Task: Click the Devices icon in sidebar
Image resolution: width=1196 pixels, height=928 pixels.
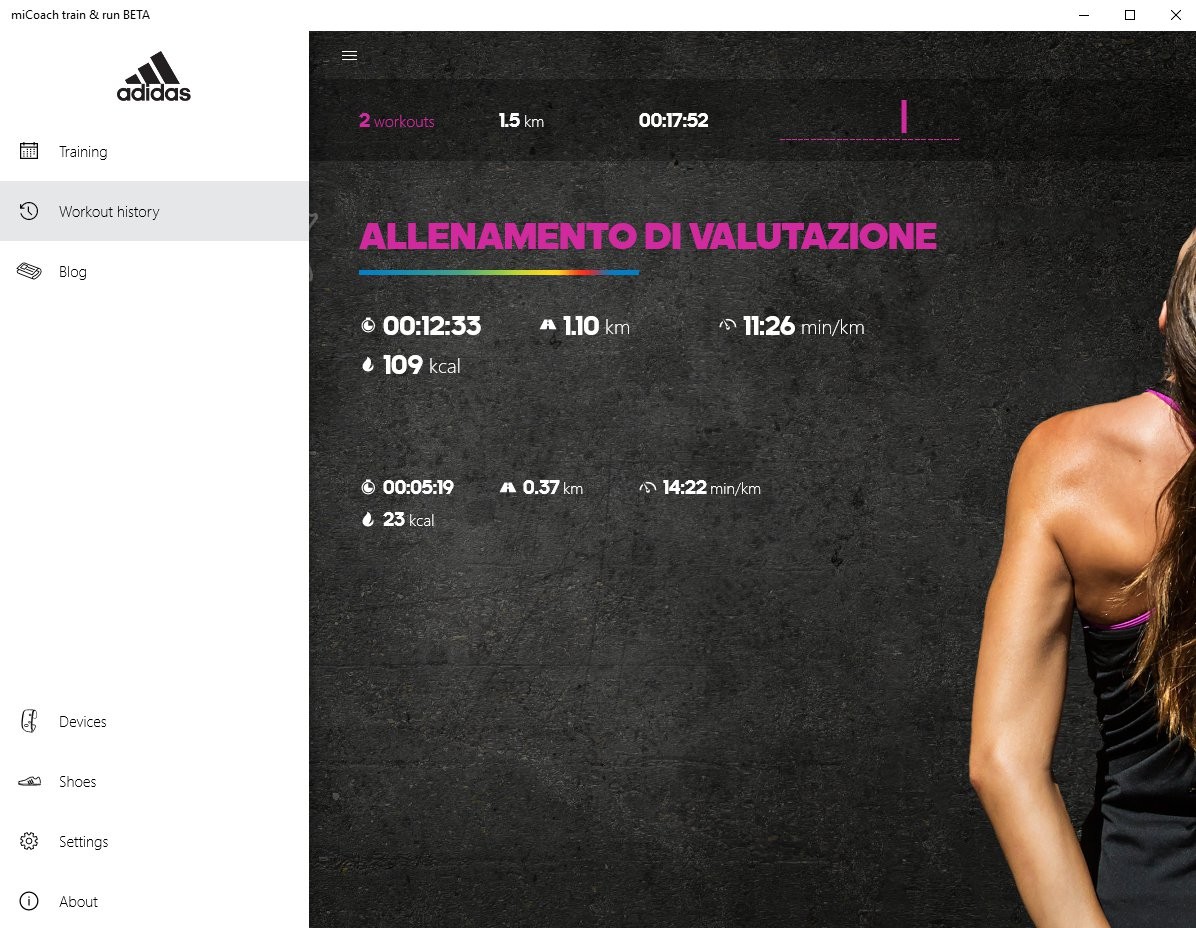Action: pyautogui.click(x=29, y=721)
